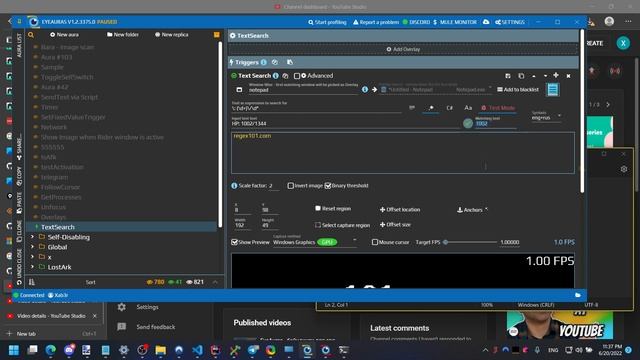Open the Anchors dropdown
Image resolution: width=640 pixels, height=360 pixels.
pos(472,210)
